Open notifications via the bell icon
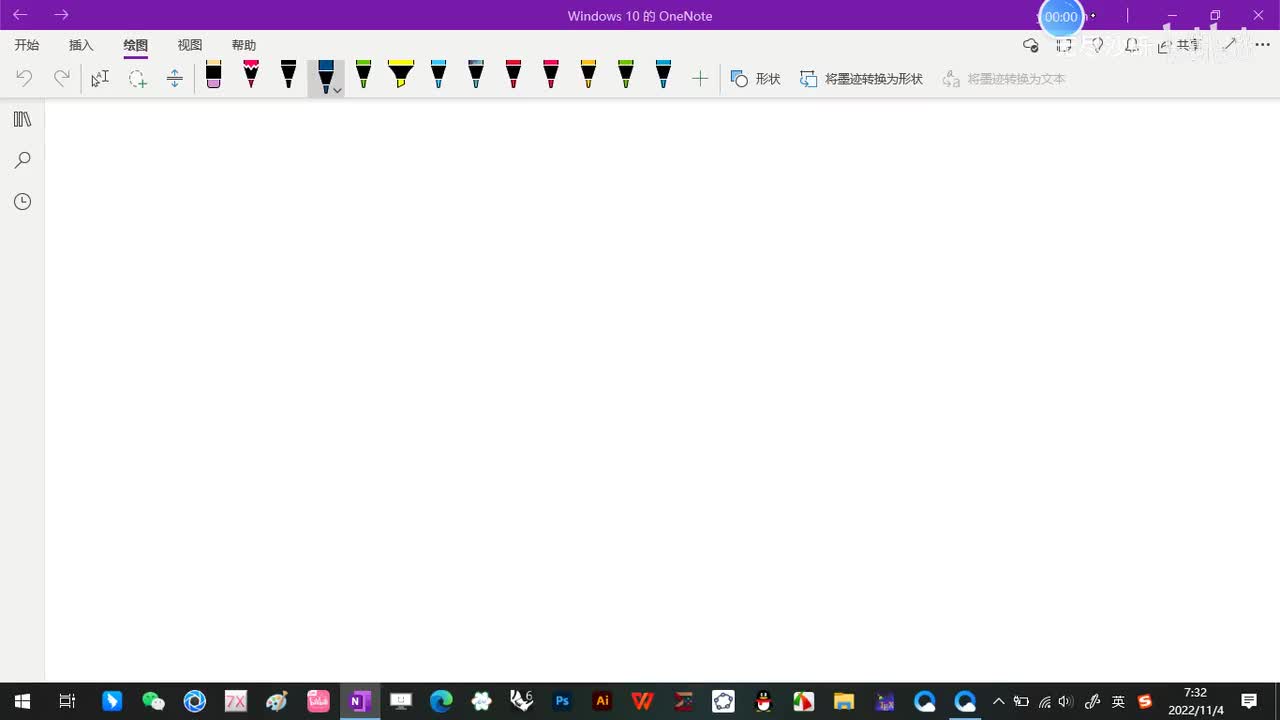The width and height of the screenshot is (1280, 720). pos(1132,45)
